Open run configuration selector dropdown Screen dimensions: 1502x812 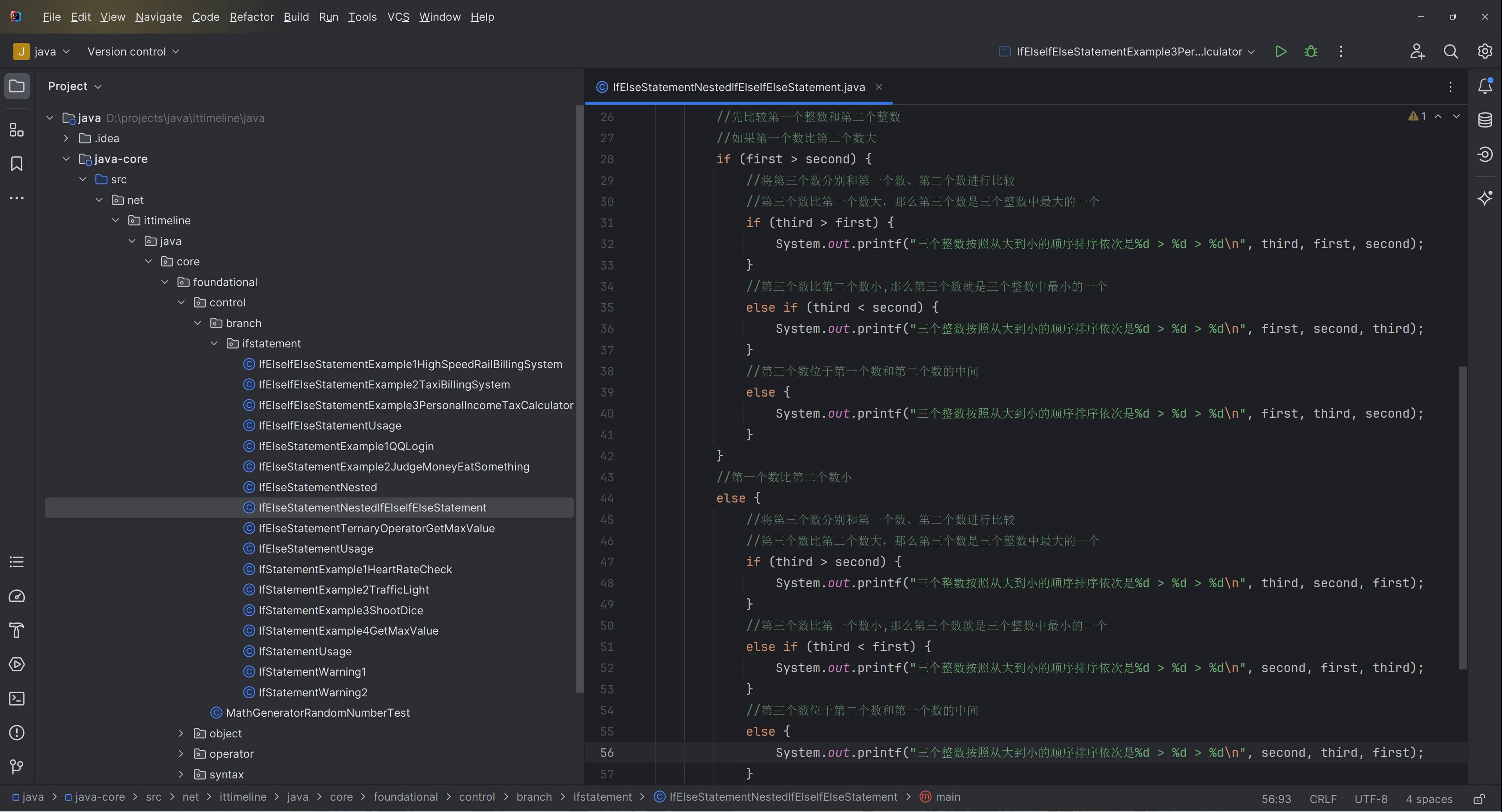(x=1127, y=51)
